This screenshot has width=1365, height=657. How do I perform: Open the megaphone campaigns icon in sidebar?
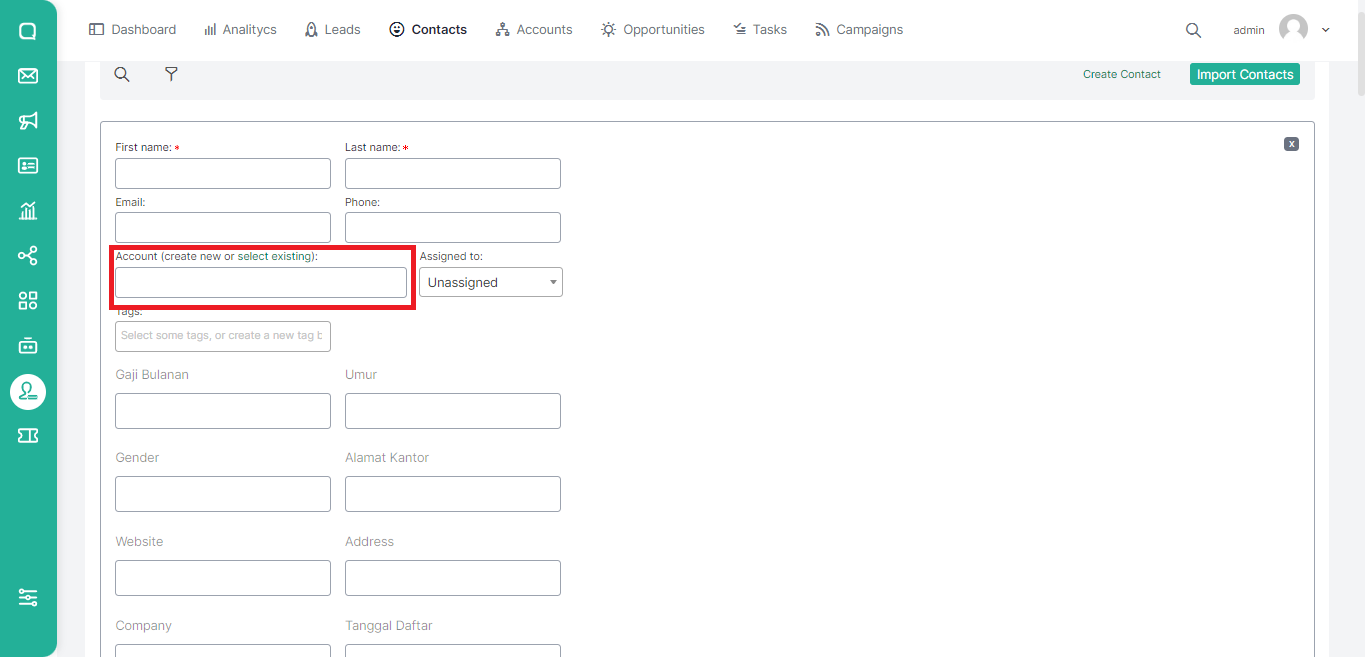pos(28,121)
